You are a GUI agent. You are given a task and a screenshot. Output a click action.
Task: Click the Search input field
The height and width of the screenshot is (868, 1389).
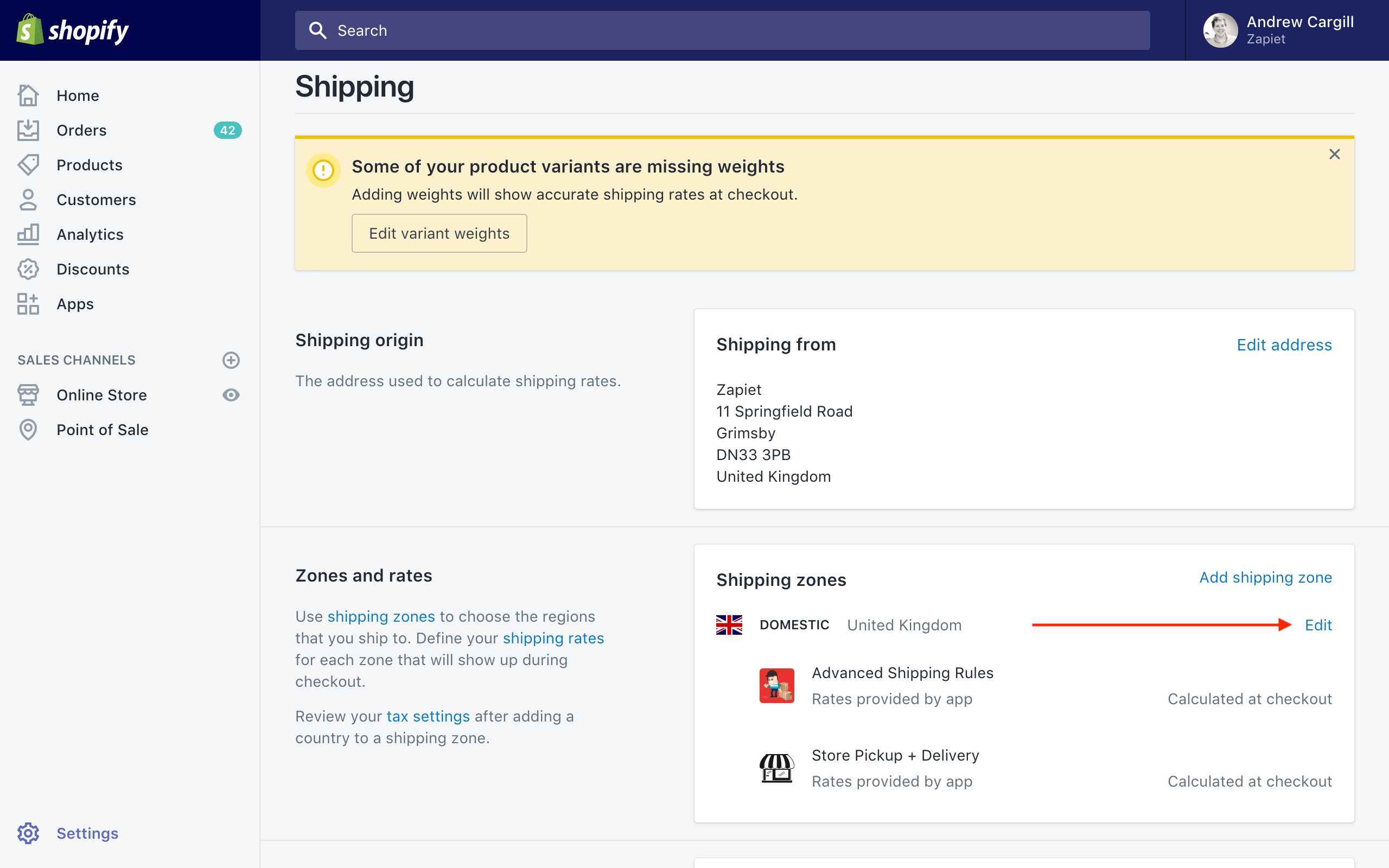click(722, 30)
